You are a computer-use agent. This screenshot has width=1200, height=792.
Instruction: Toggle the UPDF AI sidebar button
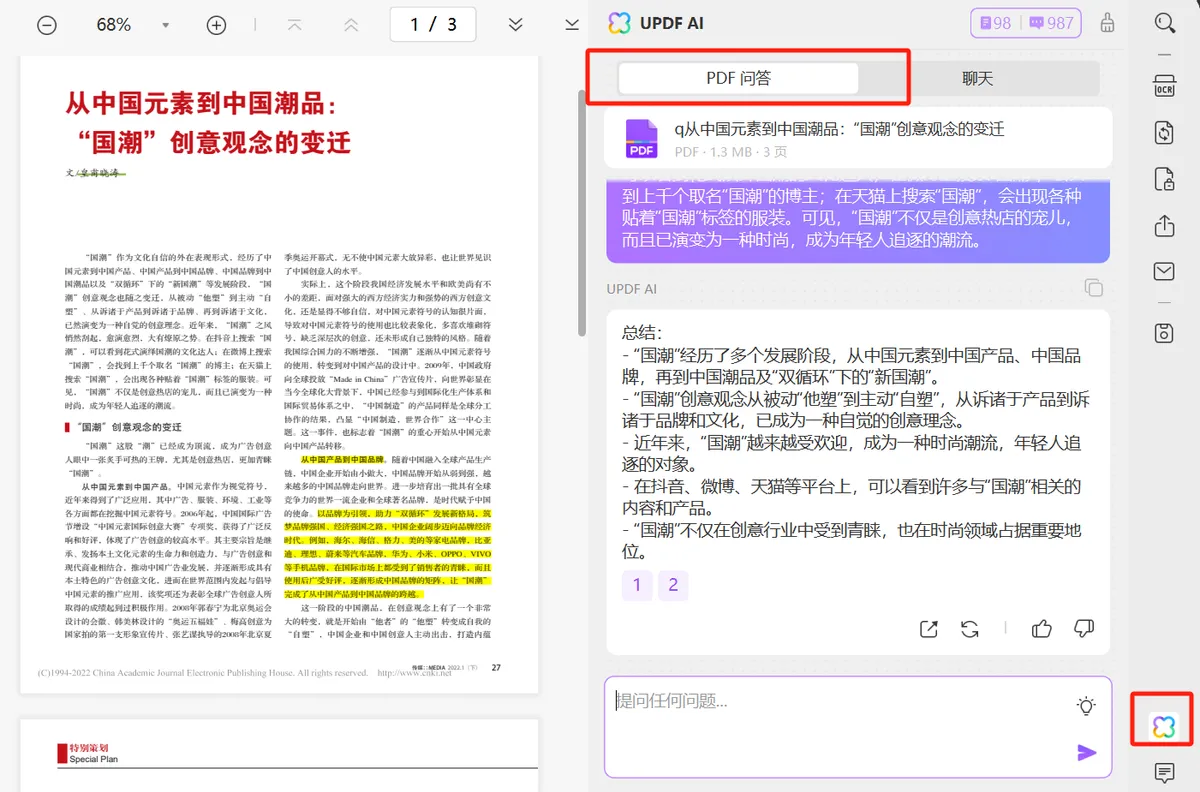[1163, 727]
